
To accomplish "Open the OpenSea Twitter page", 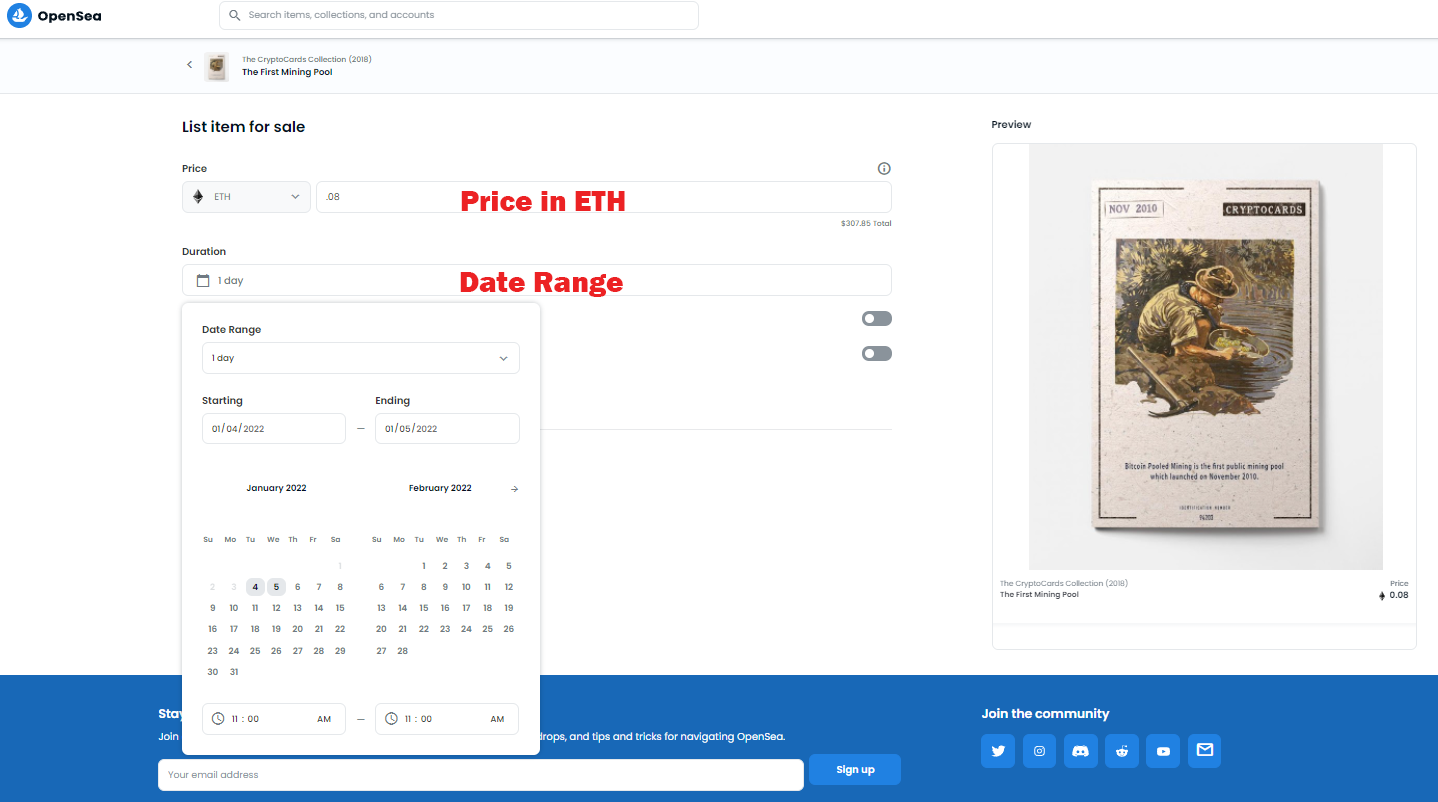I will [997, 751].
